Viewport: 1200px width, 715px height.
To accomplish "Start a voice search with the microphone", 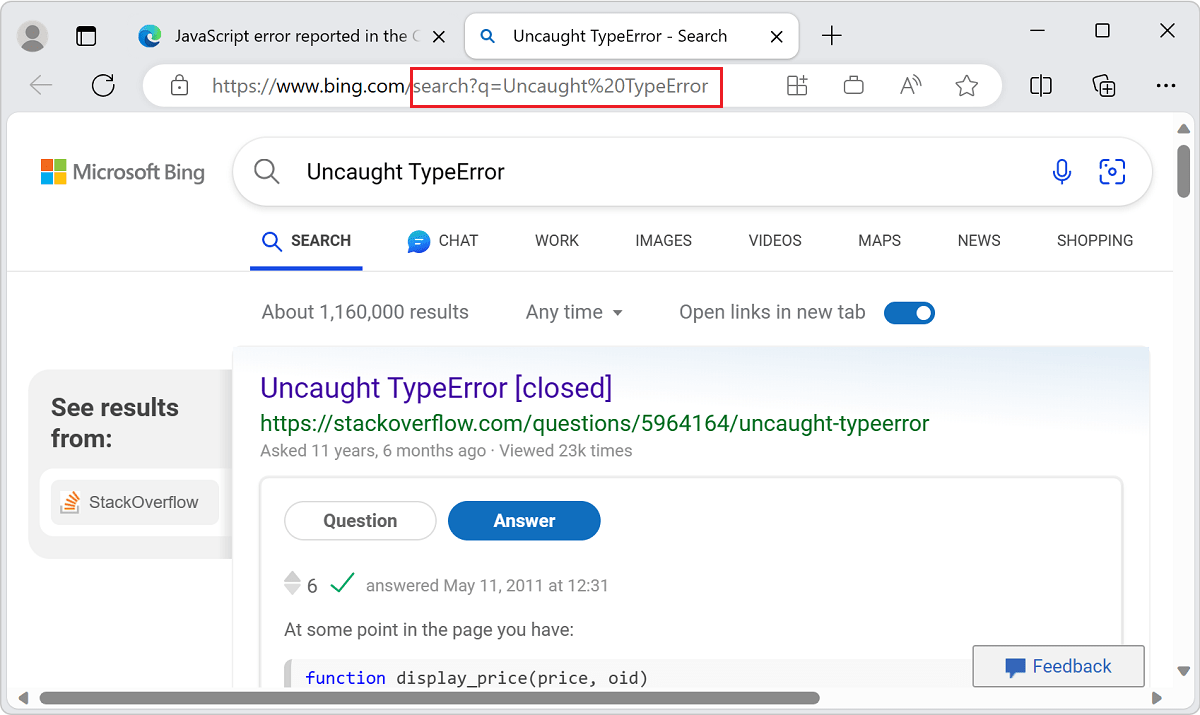I will (x=1061, y=172).
